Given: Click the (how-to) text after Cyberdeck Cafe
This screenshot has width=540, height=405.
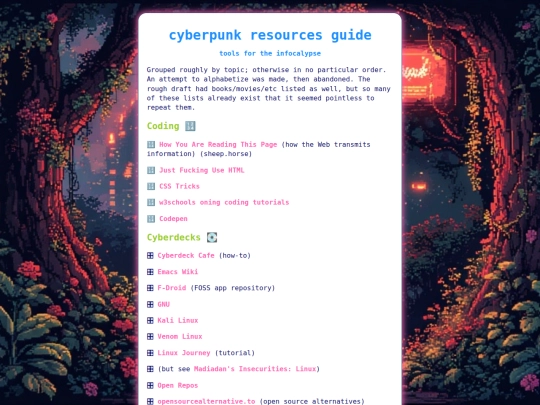Looking at the screenshot, I should (x=235, y=256).
